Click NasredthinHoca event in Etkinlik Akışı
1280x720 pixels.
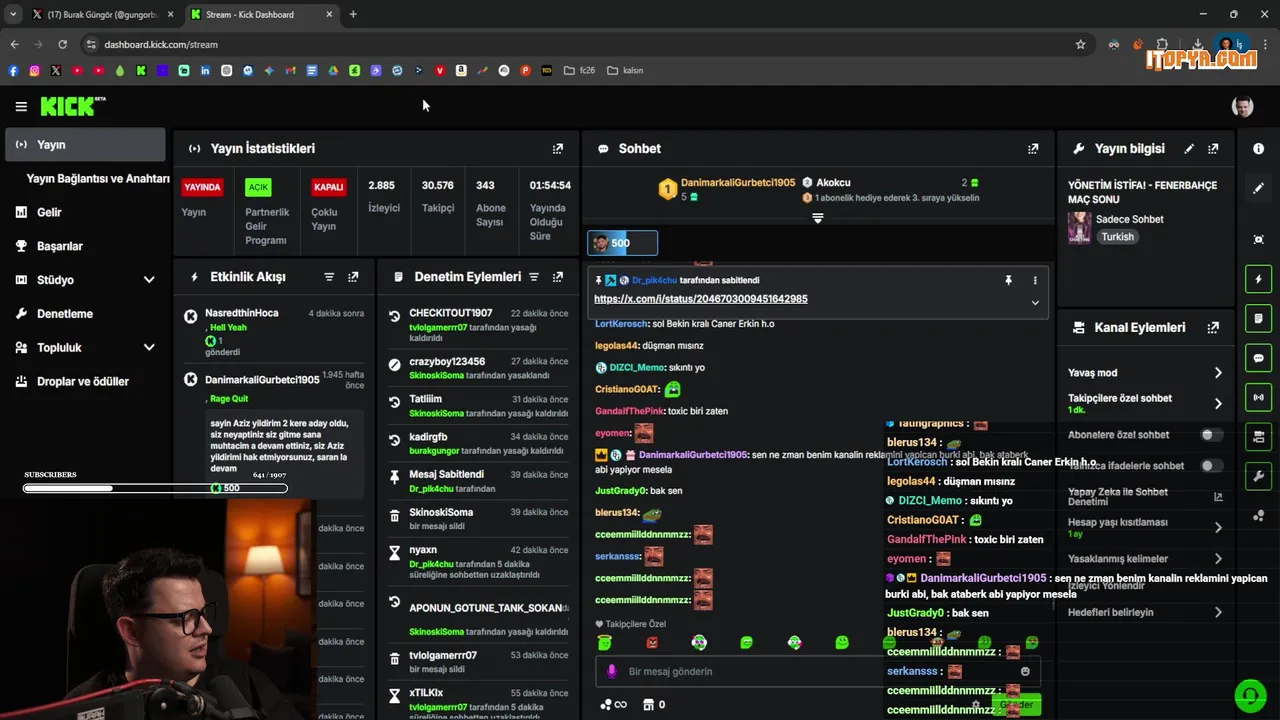point(242,313)
